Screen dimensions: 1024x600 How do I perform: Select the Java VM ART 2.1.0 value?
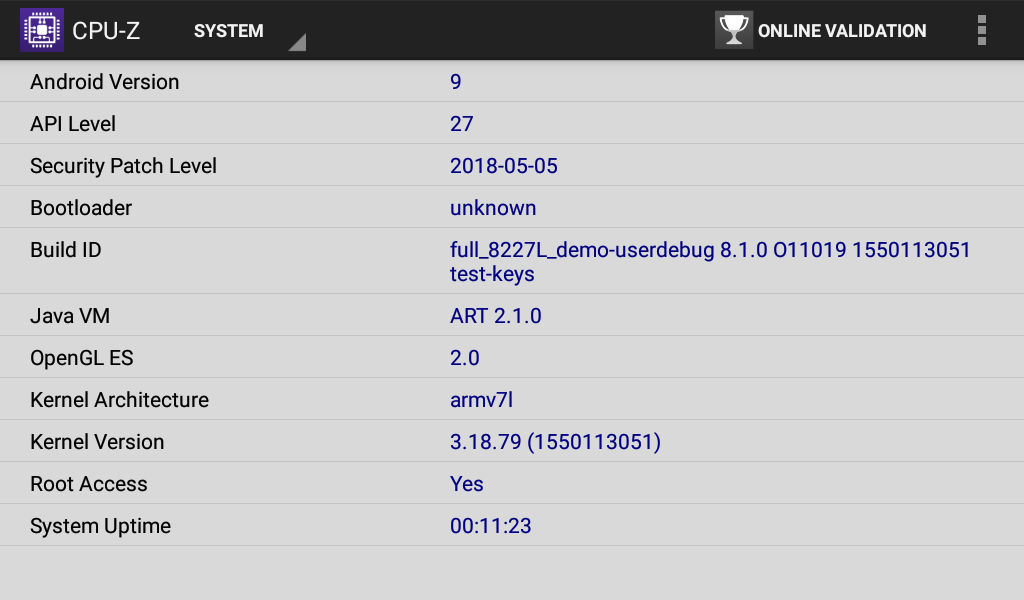(x=496, y=315)
